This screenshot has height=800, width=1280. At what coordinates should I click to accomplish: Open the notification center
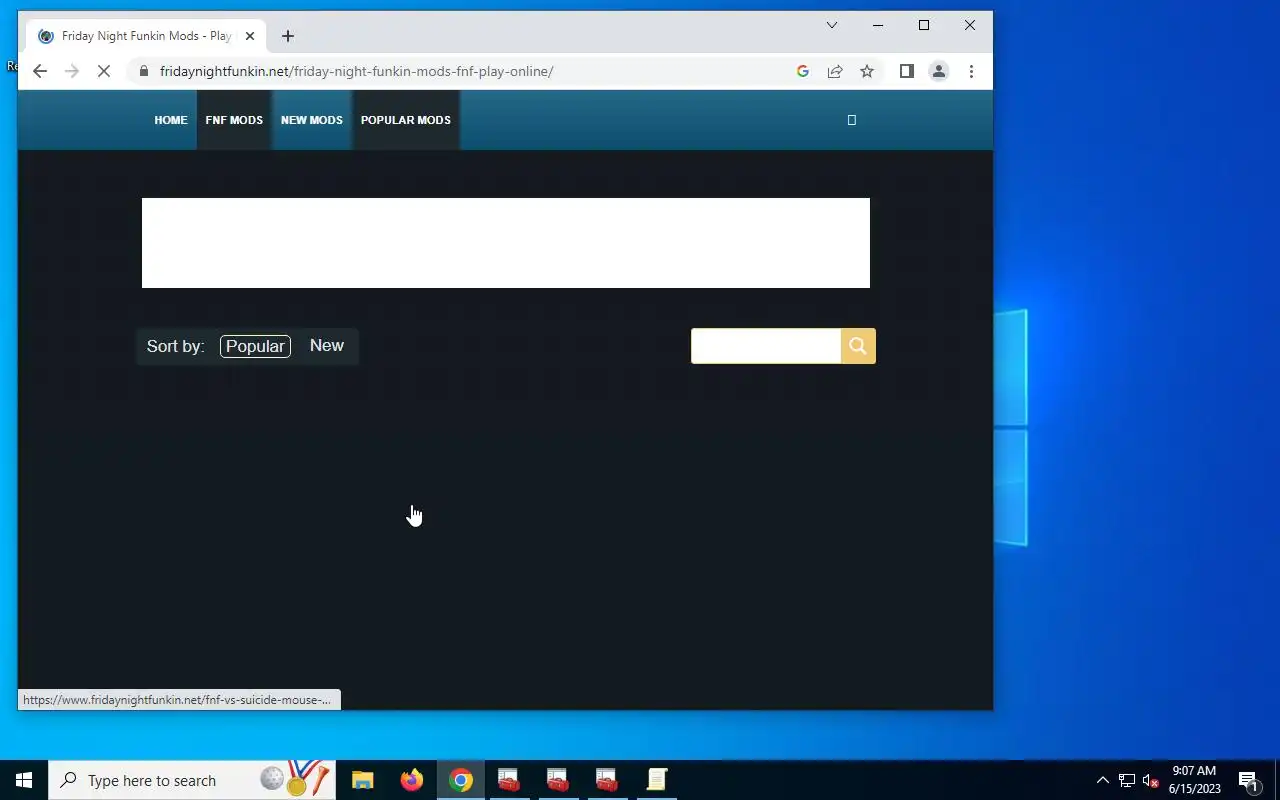click(1249, 780)
